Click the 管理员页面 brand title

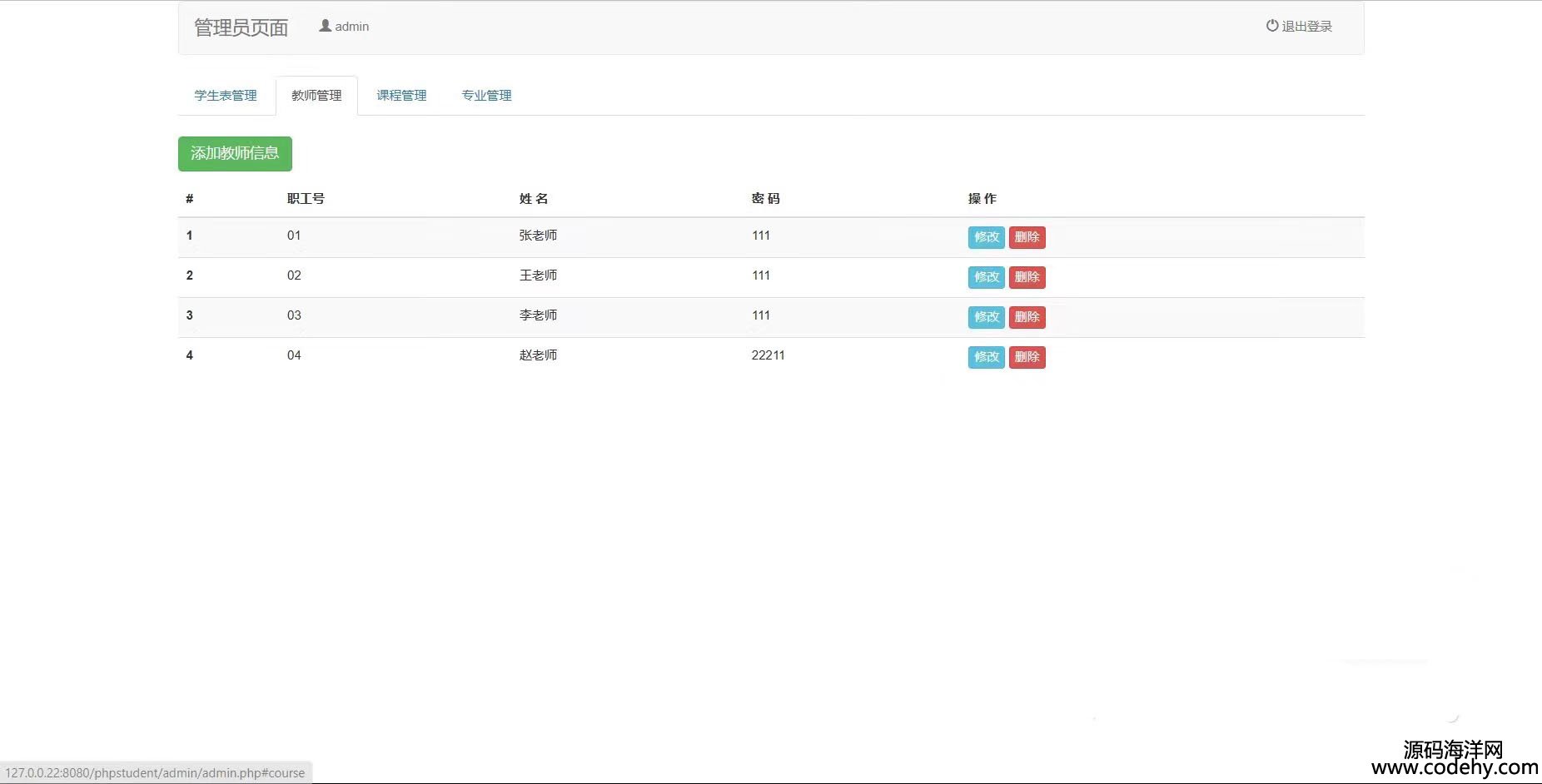[x=241, y=27]
